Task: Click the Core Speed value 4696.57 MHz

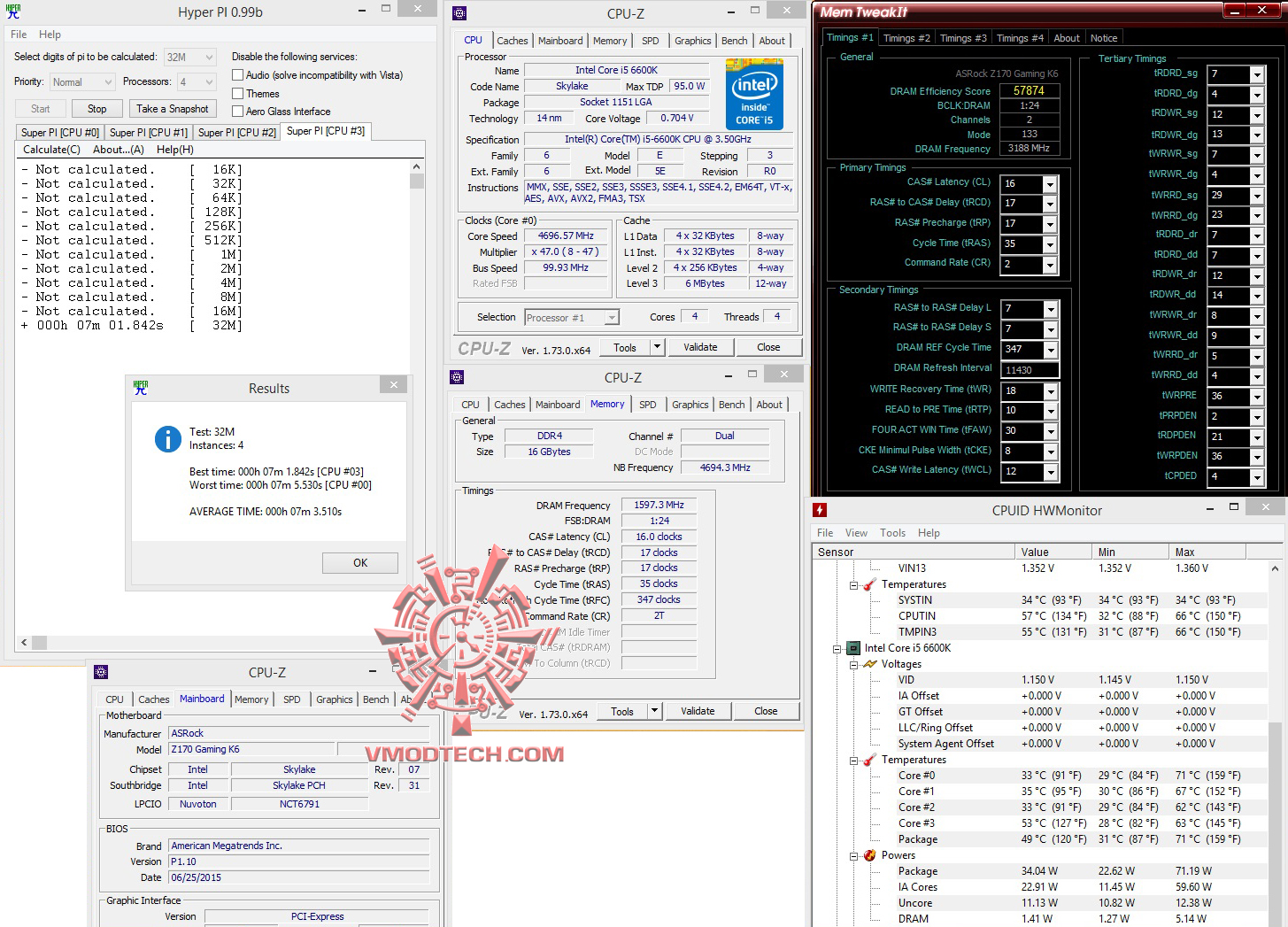Action: tap(566, 236)
